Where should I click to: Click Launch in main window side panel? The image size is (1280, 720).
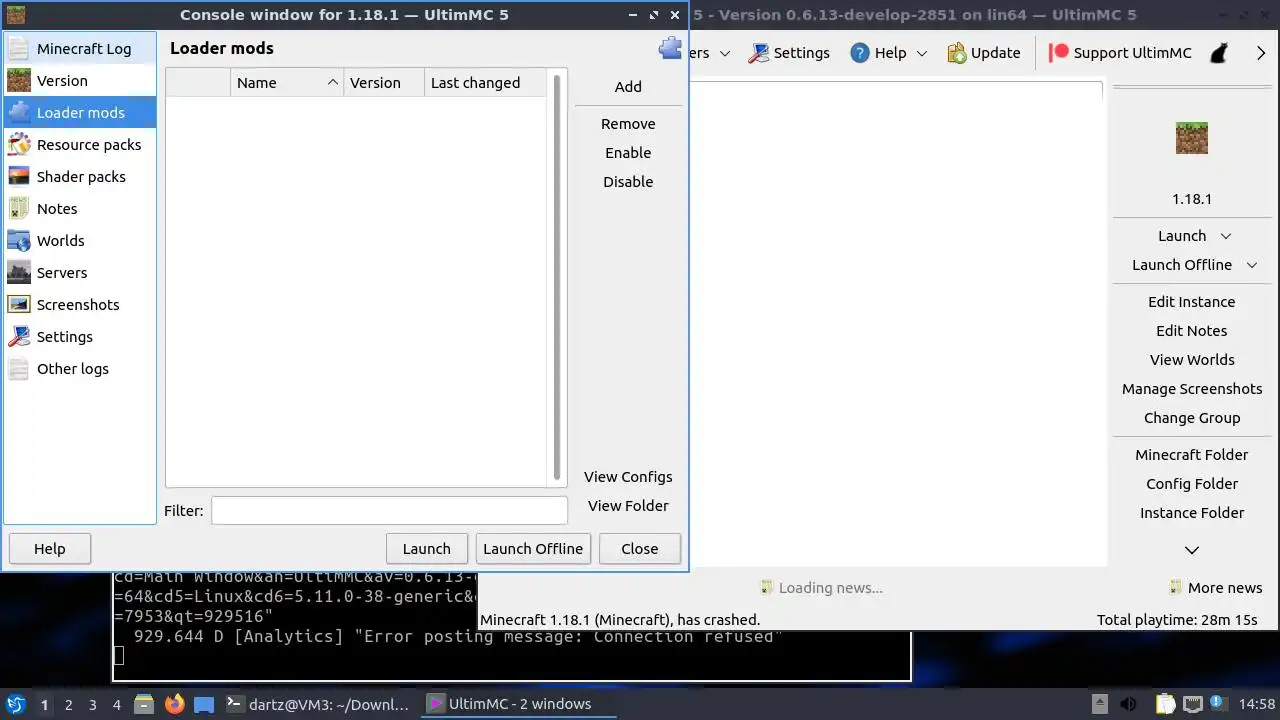click(x=1182, y=236)
